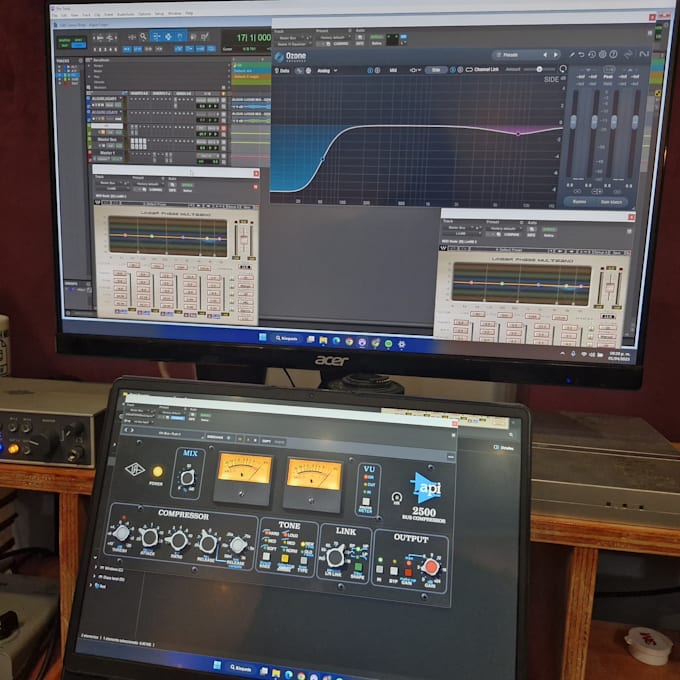Viewport: 680px width, 680px height.
Task: Open the Ozone stereo mode dropdown
Action: point(416,70)
